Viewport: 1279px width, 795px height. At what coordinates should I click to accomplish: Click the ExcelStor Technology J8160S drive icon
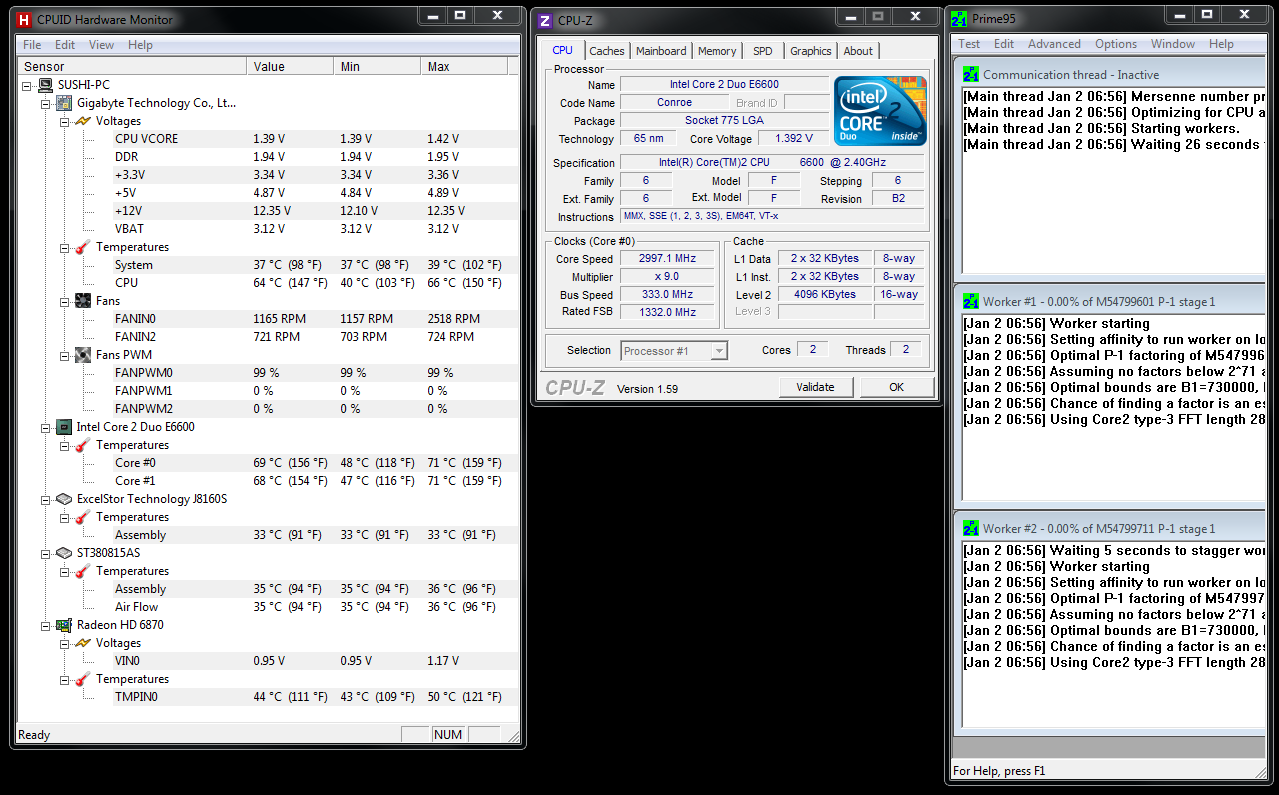pos(64,499)
